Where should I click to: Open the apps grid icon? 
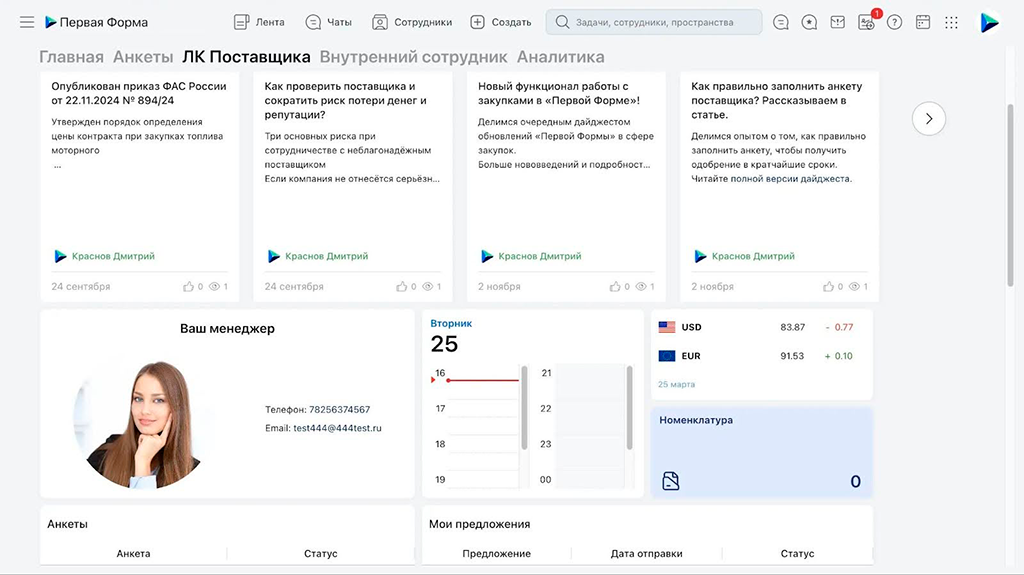coord(952,22)
